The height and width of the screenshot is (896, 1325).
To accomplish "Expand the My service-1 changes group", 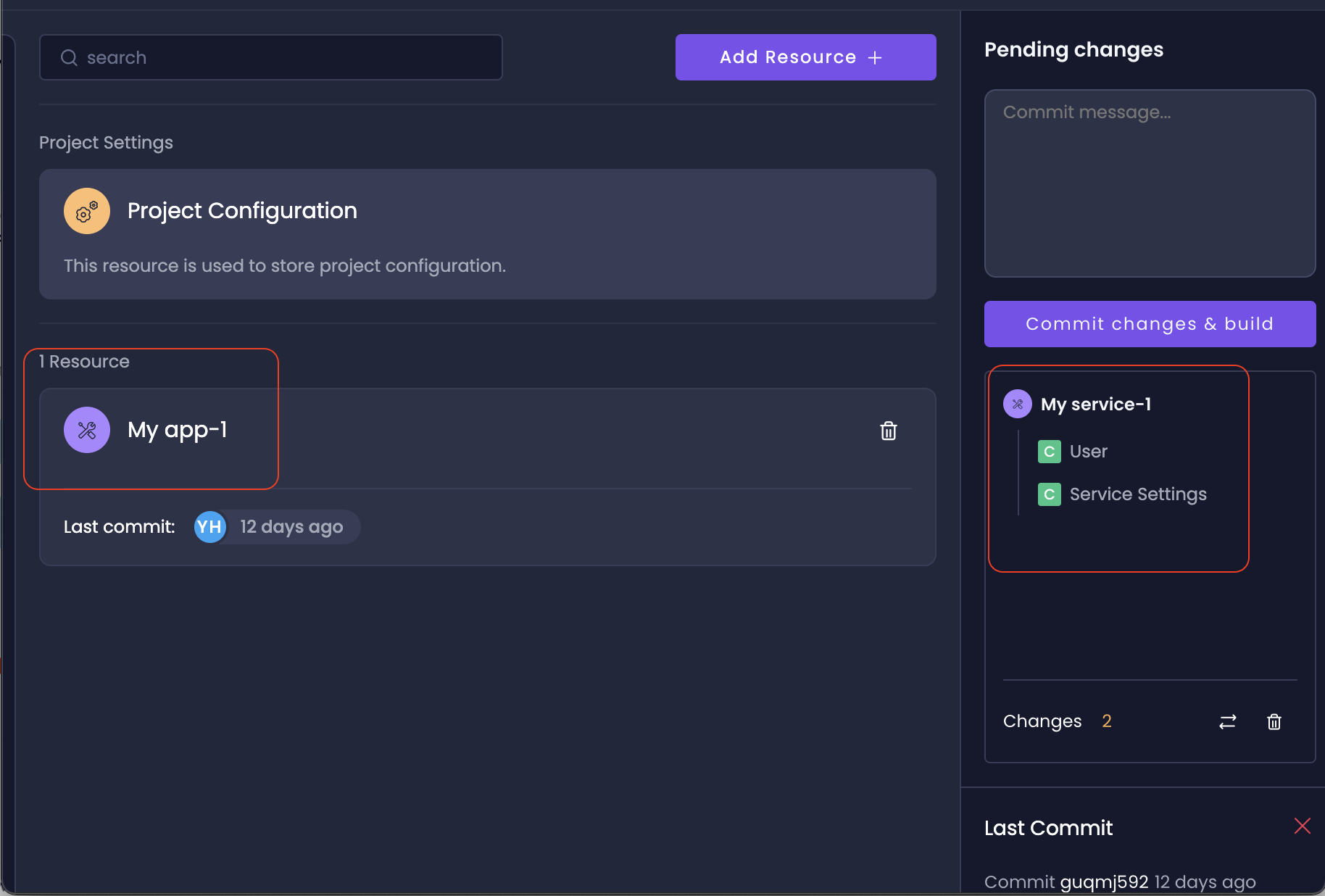I will (1095, 404).
